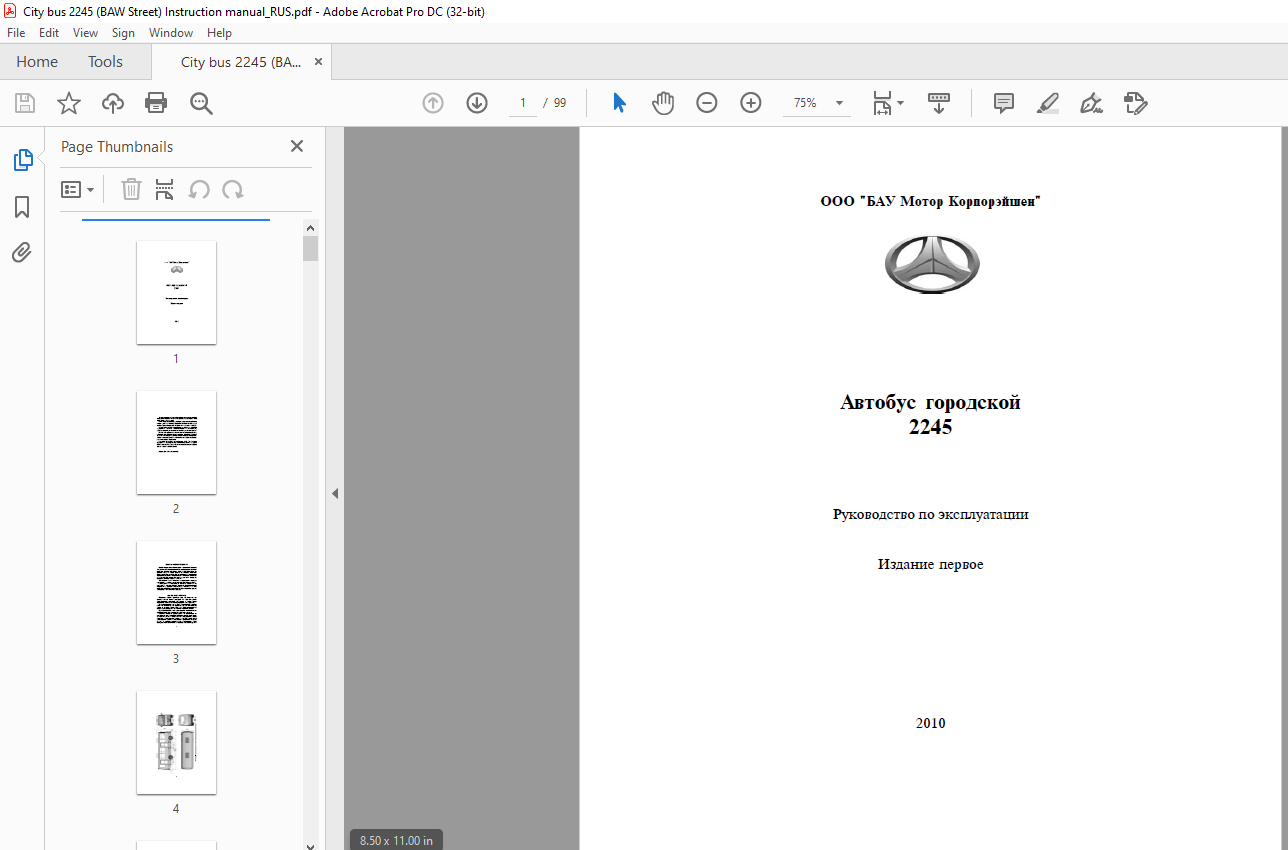
Task: Delete selected page with trash icon
Action: tap(131, 189)
